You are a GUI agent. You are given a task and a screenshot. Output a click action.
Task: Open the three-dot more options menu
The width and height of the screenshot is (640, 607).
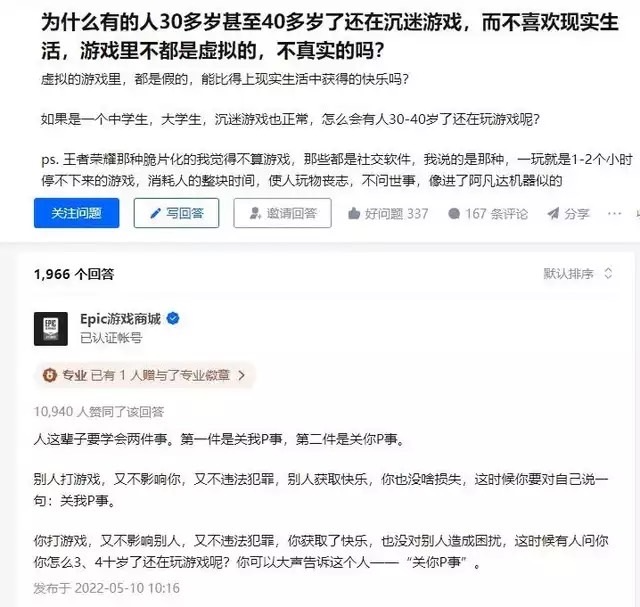[x=614, y=213]
